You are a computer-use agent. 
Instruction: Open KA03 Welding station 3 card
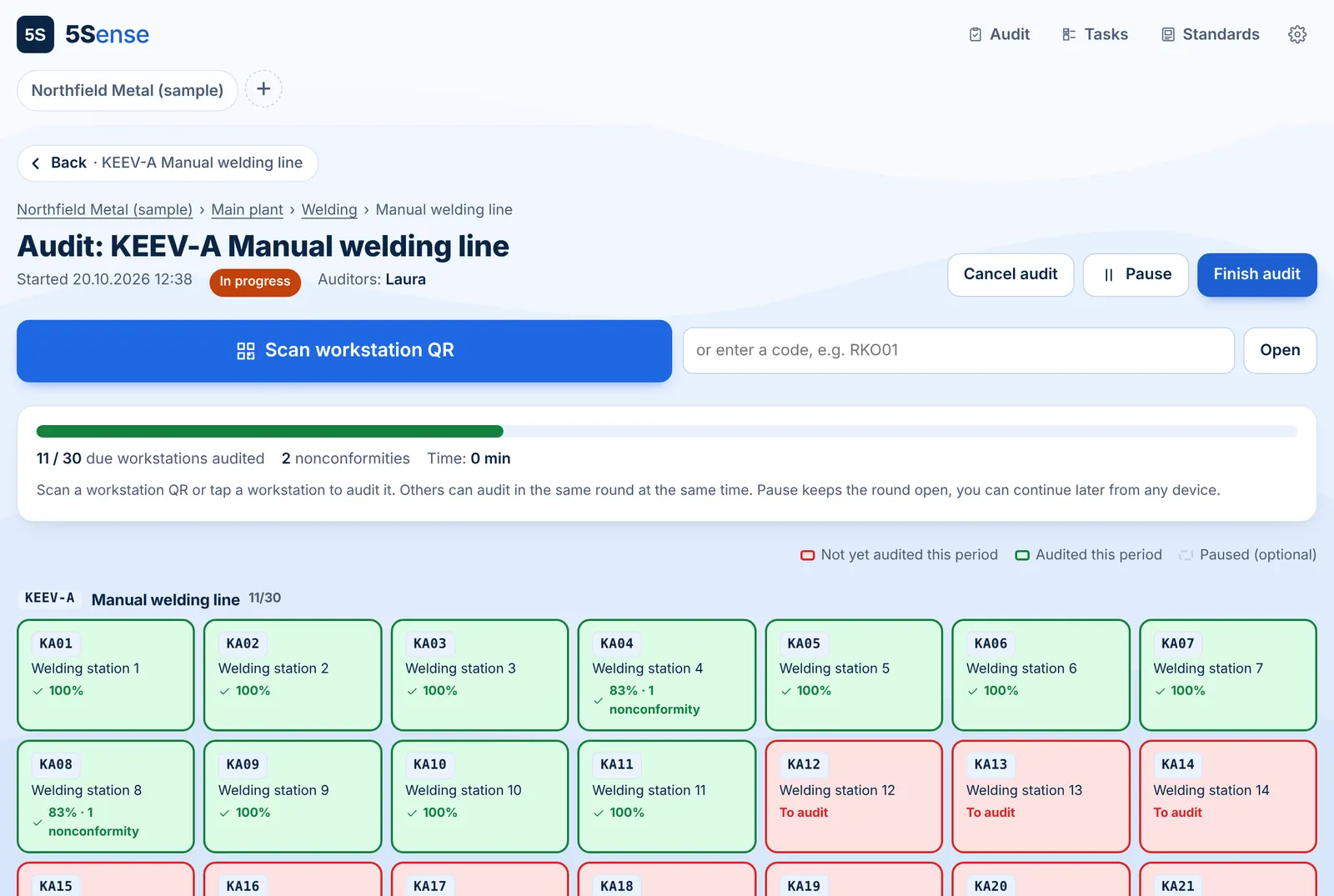click(x=479, y=675)
